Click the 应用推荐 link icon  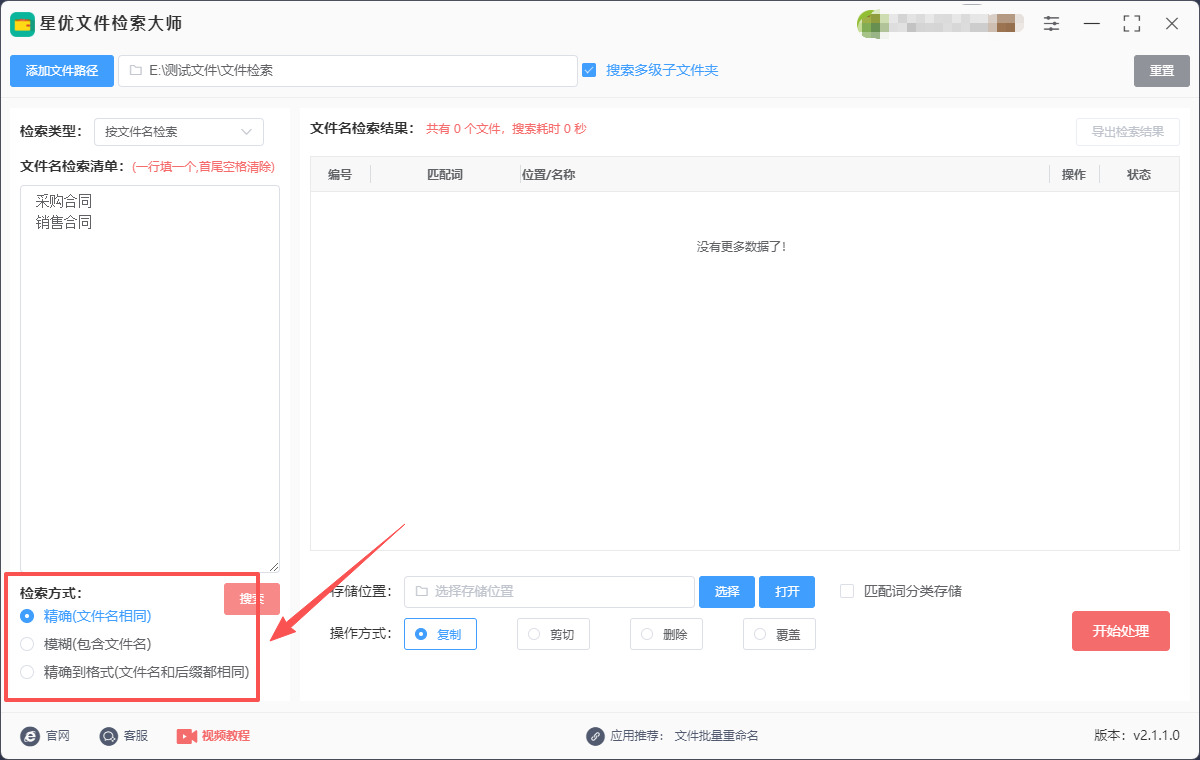pos(596,736)
